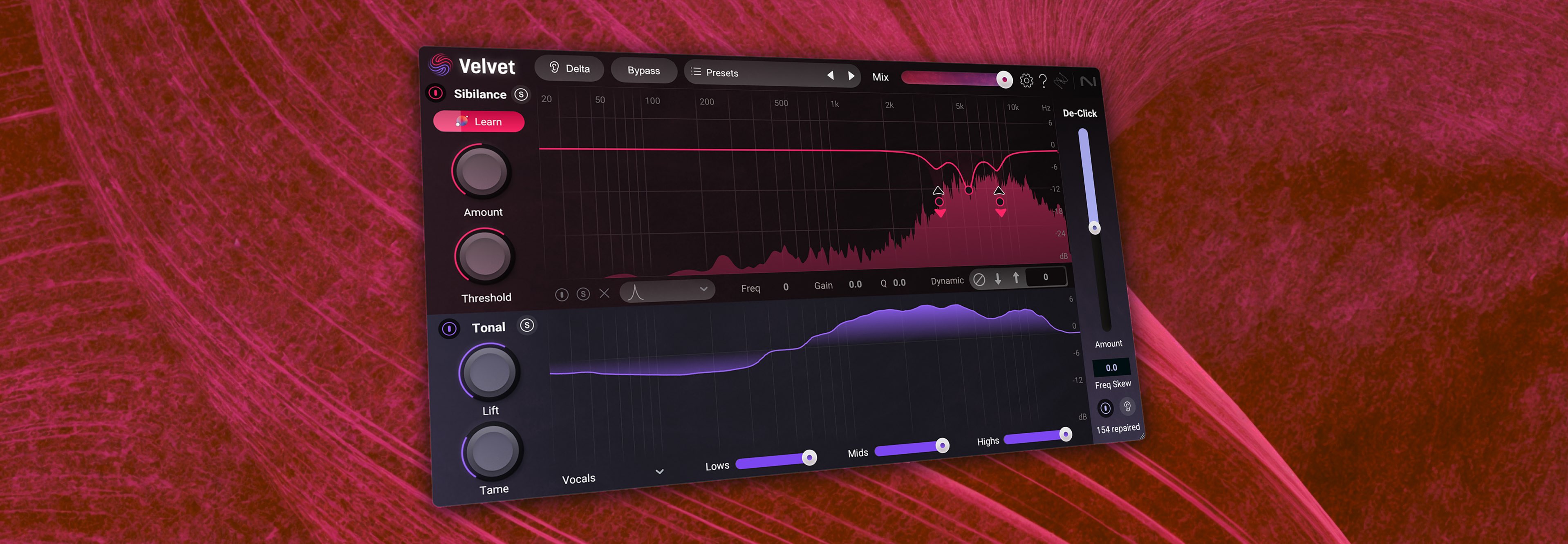The width and height of the screenshot is (1568, 544).
Task: Click the Mids slider handle
Action: (x=942, y=446)
